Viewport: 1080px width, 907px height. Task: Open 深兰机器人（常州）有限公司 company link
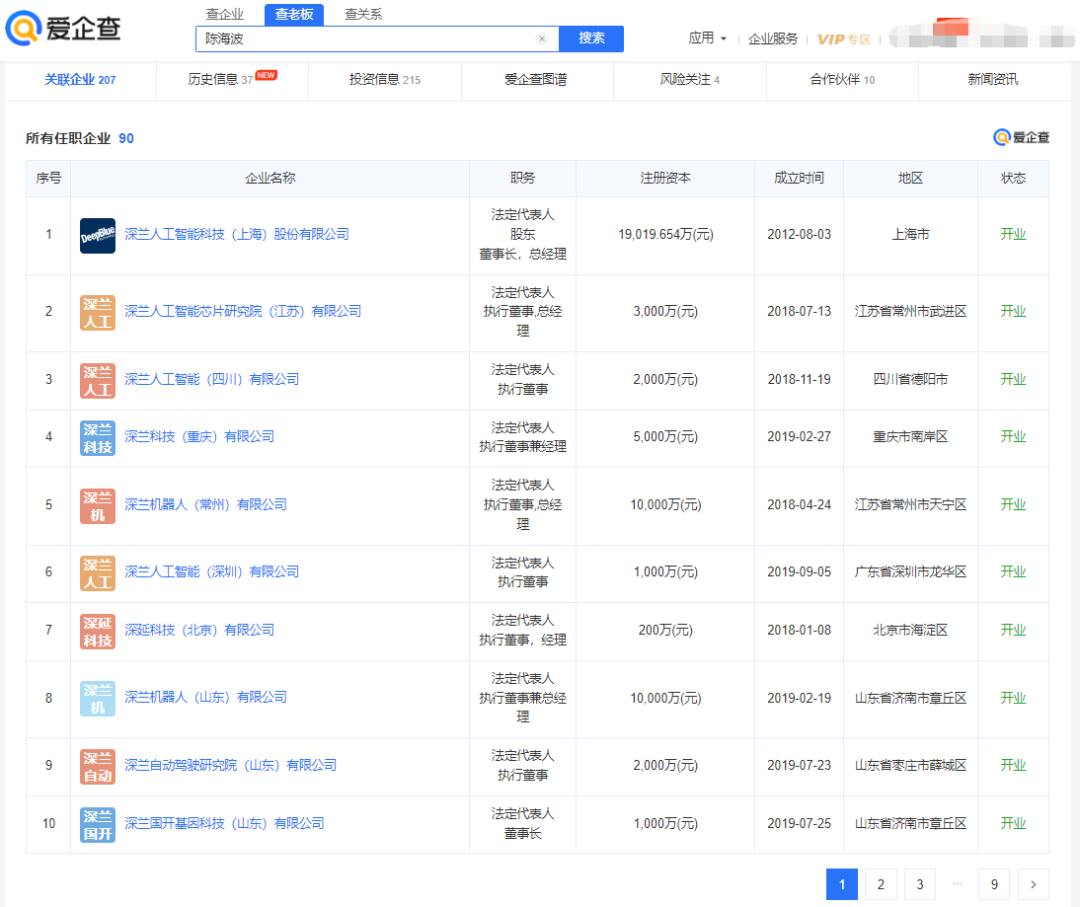205,505
